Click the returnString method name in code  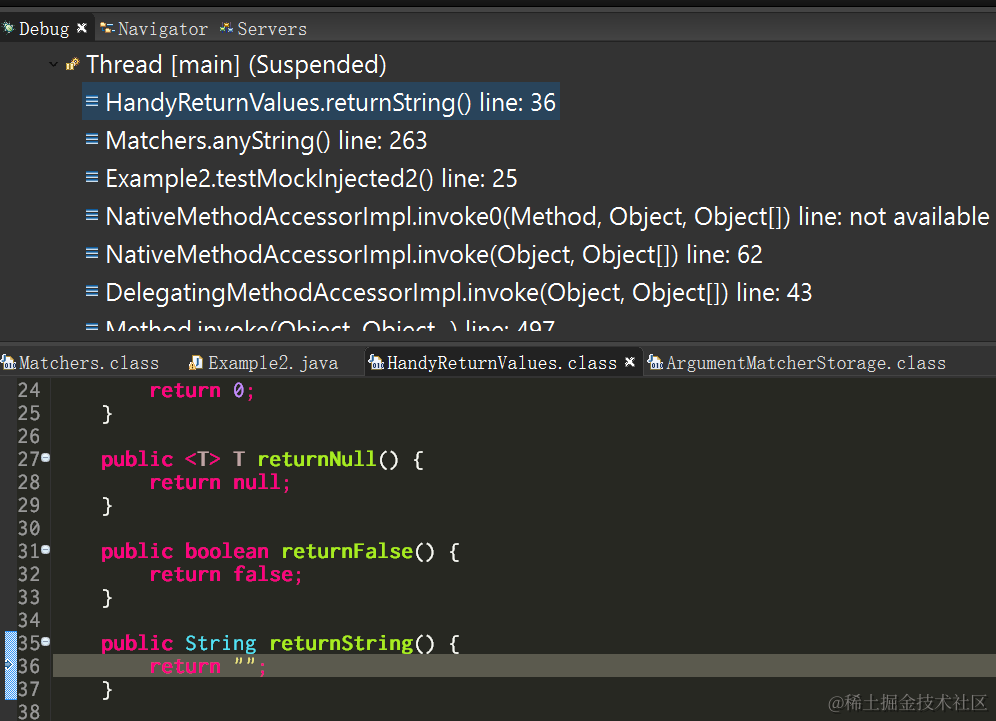tap(341, 643)
